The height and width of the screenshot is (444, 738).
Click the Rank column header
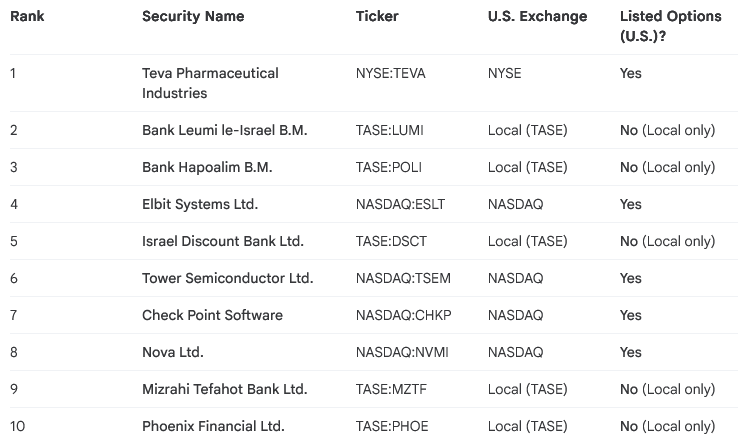point(27,17)
